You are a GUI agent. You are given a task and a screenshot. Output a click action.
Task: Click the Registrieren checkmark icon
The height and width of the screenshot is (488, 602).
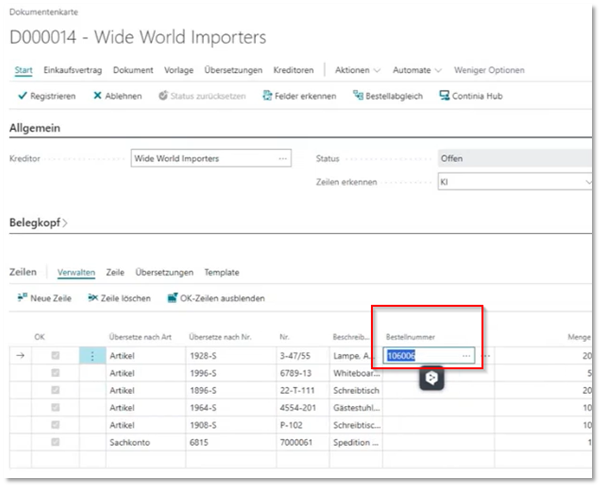(22, 96)
